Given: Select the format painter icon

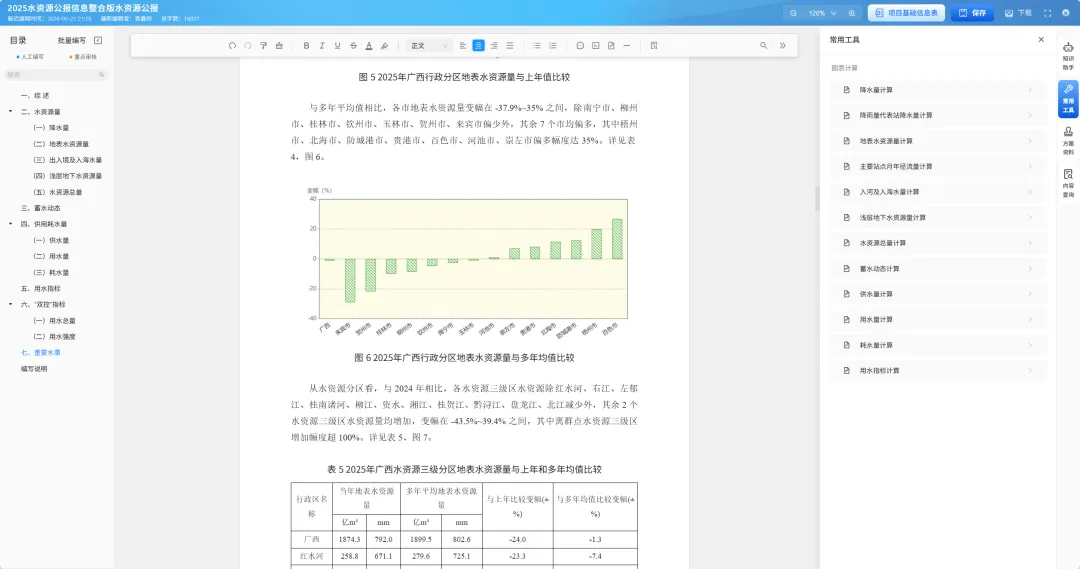Looking at the screenshot, I should pyautogui.click(x=263, y=45).
